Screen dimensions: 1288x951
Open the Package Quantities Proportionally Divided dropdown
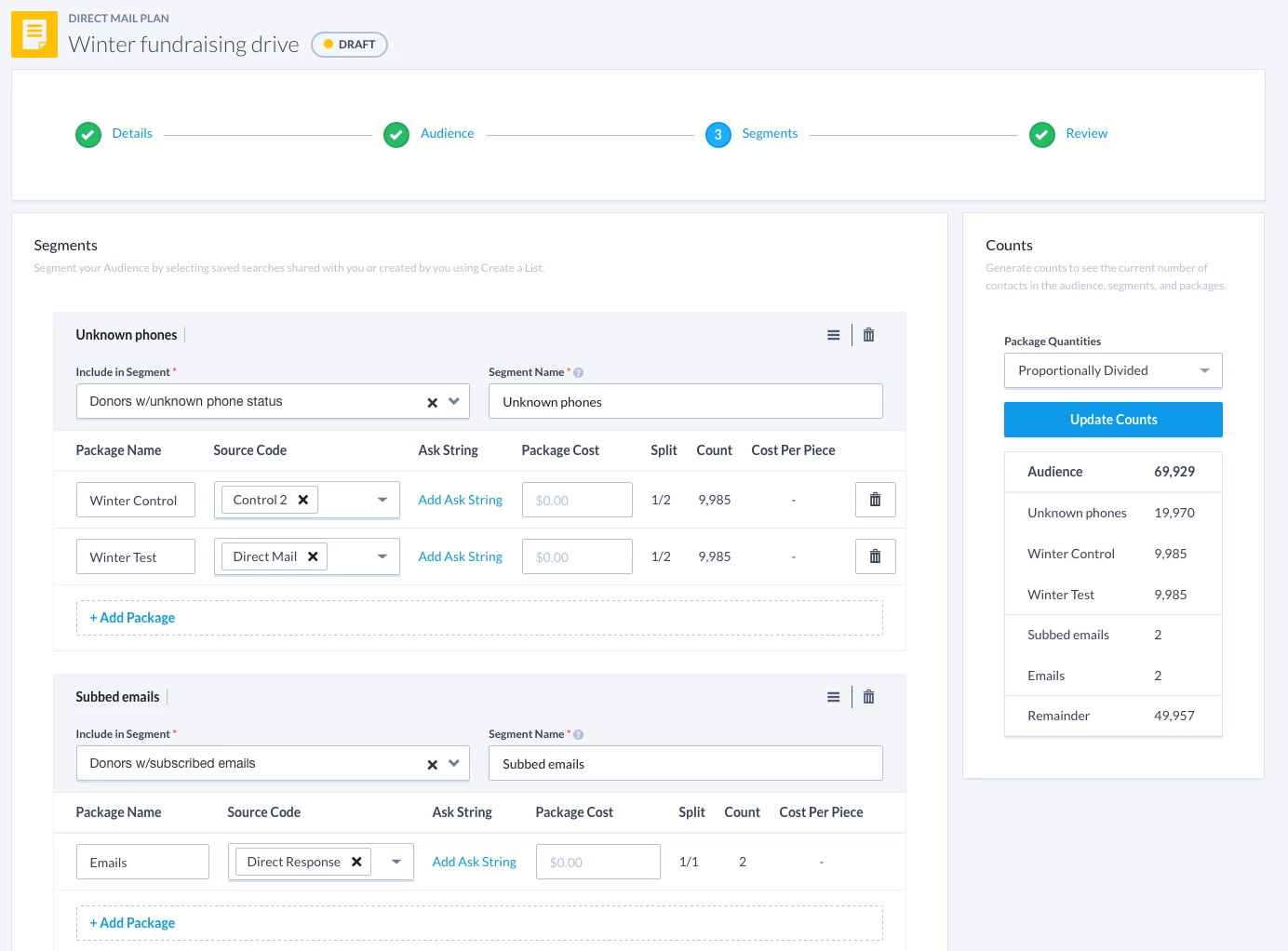(1113, 370)
